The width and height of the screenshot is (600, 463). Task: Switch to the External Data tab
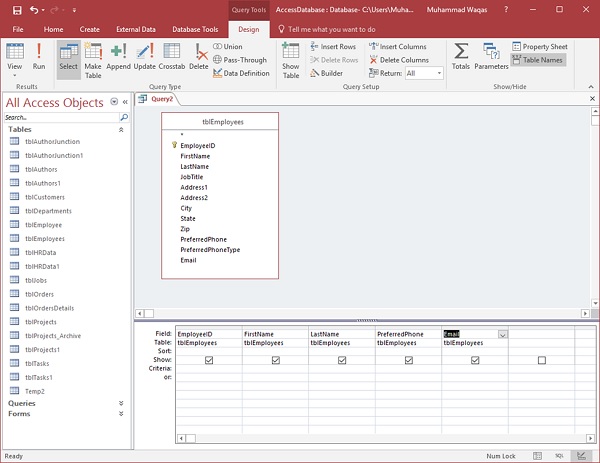134,30
